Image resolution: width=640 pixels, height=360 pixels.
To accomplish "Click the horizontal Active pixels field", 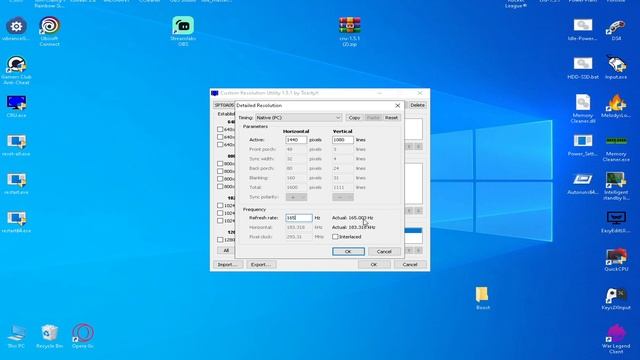I will [x=296, y=140].
